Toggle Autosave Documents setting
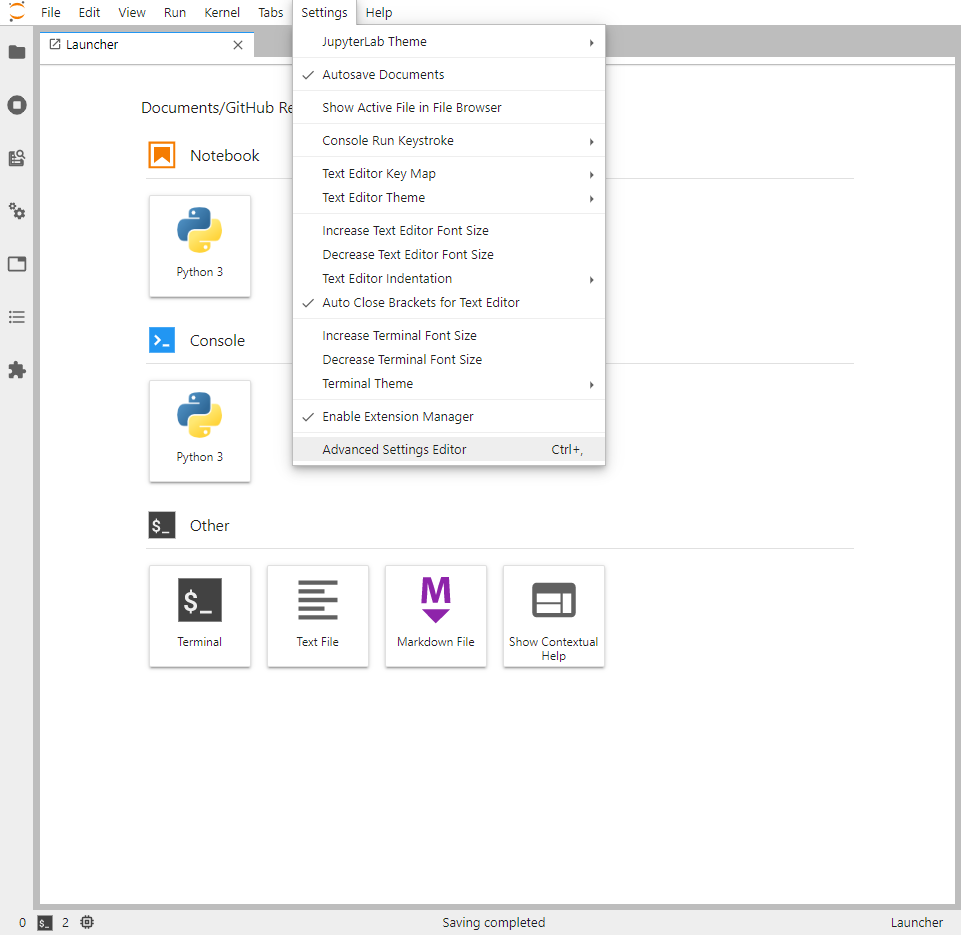Image resolution: width=961 pixels, height=935 pixels. pyautogui.click(x=449, y=75)
